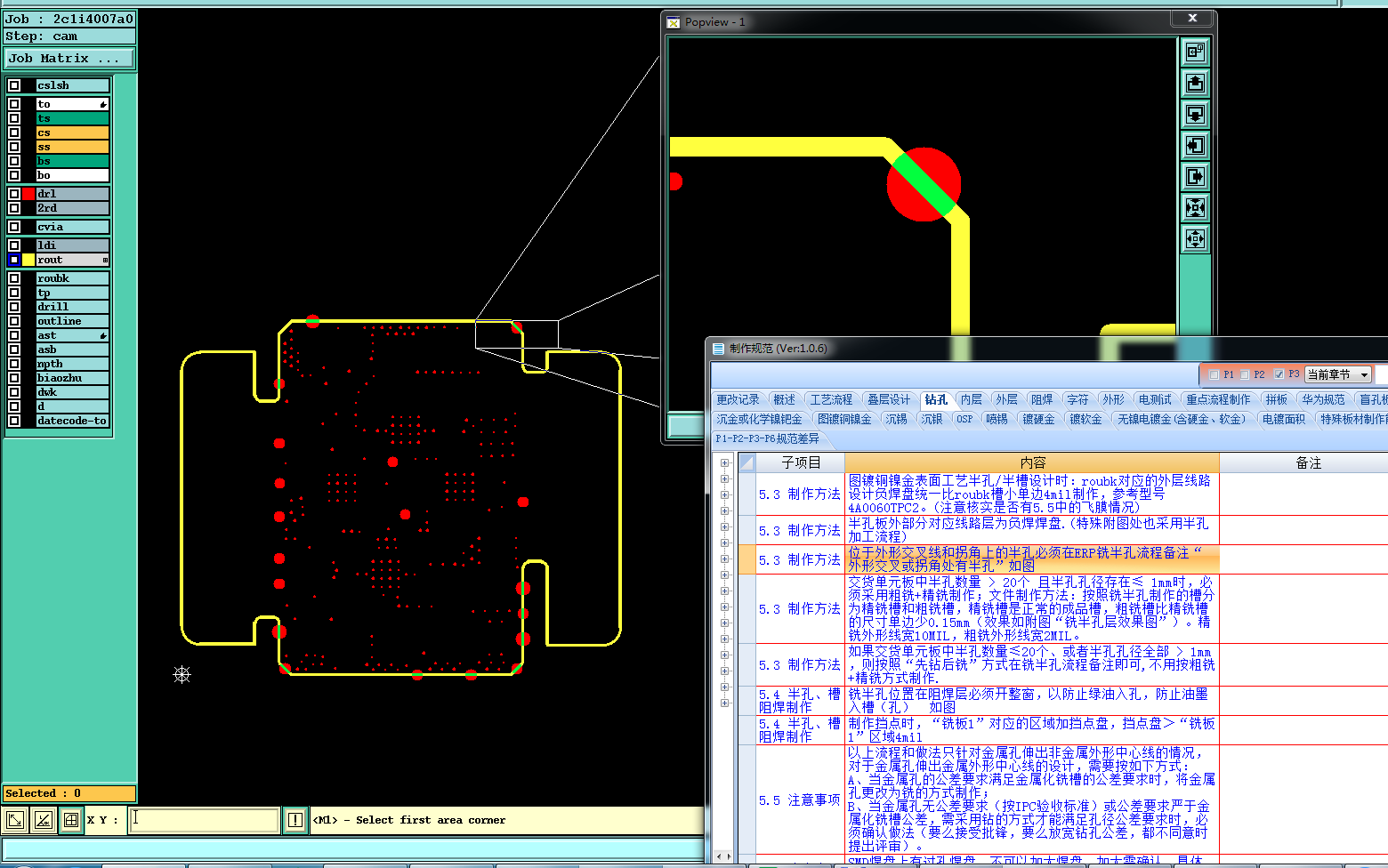Viewport: 1388px width, 868px height.
Task: Expand the first 5.3 制作方法 row tree node
Action: pyautogui.click(x=724, y=494)
